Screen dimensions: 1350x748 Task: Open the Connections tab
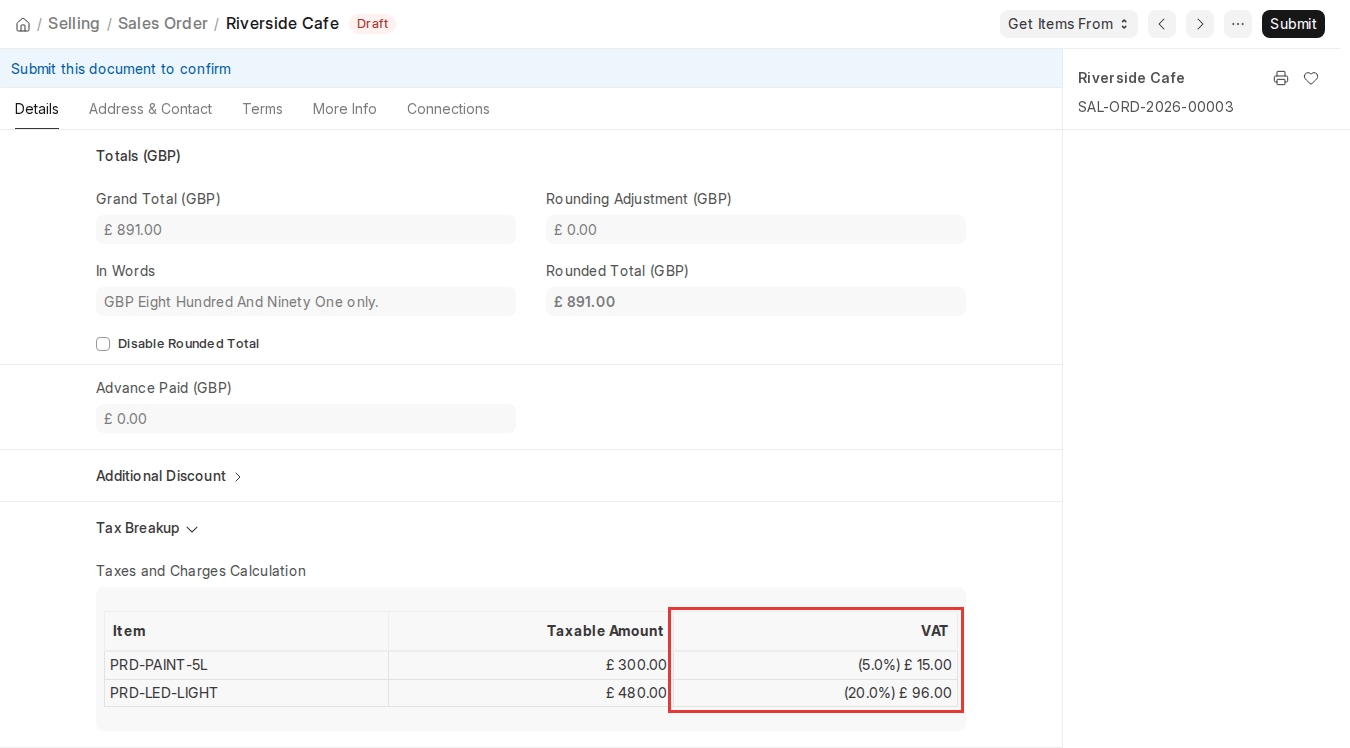tap(448, 109)
